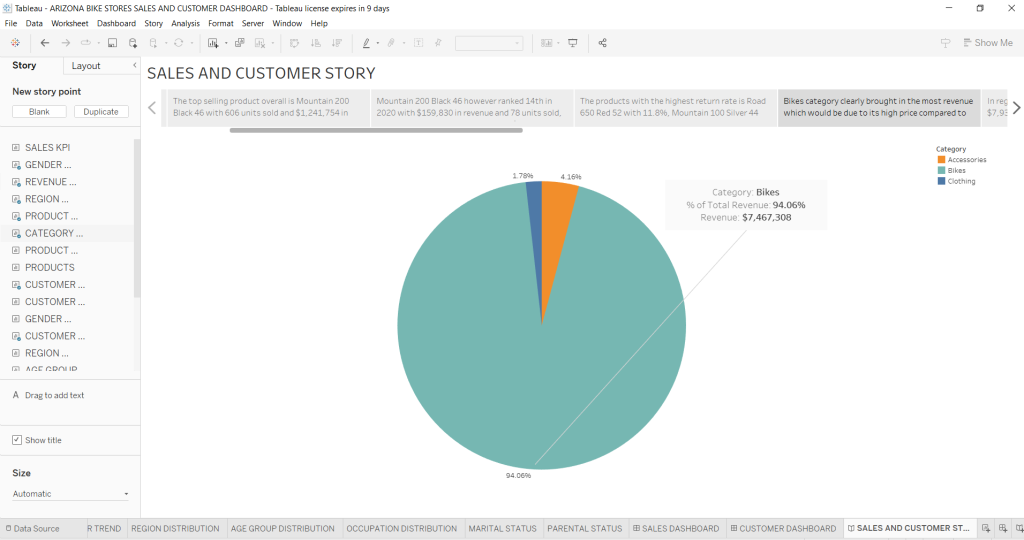Click the orange Accessories legend swatch
This screenshot has height=540, width=1024.
click(x=941, y=160)
